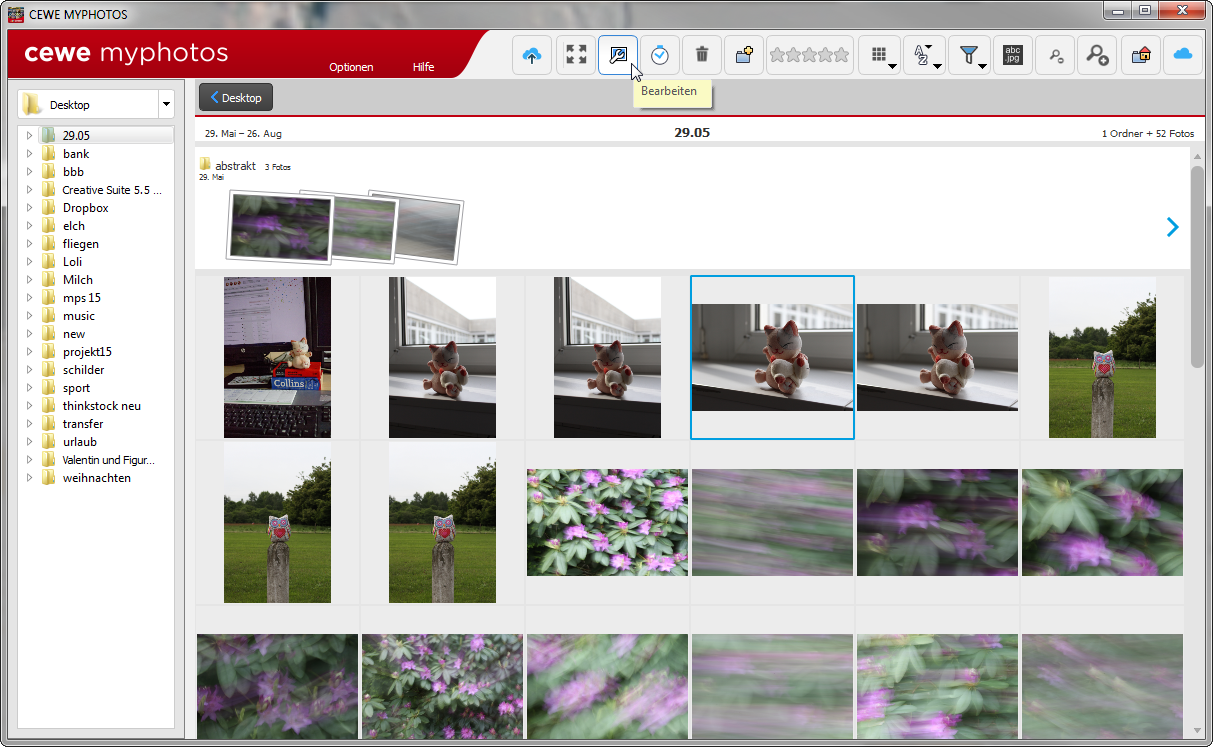Zoom out thumbnails with magnifier-minus icon
The width and height of the screenshot is (1213, 747).
tap(1055, 55)
